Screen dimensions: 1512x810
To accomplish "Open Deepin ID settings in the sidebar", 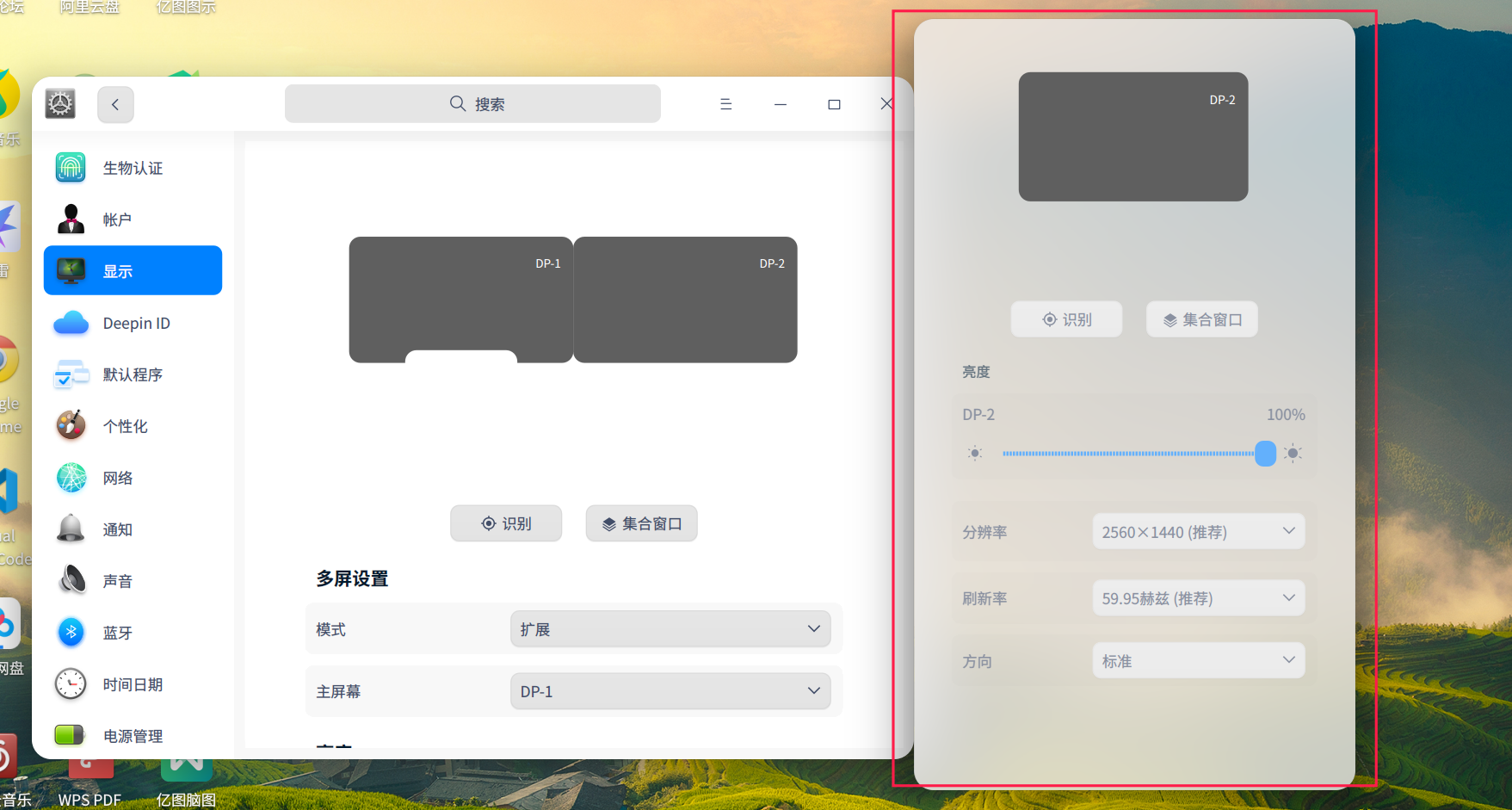I will [x=133, y=323].
